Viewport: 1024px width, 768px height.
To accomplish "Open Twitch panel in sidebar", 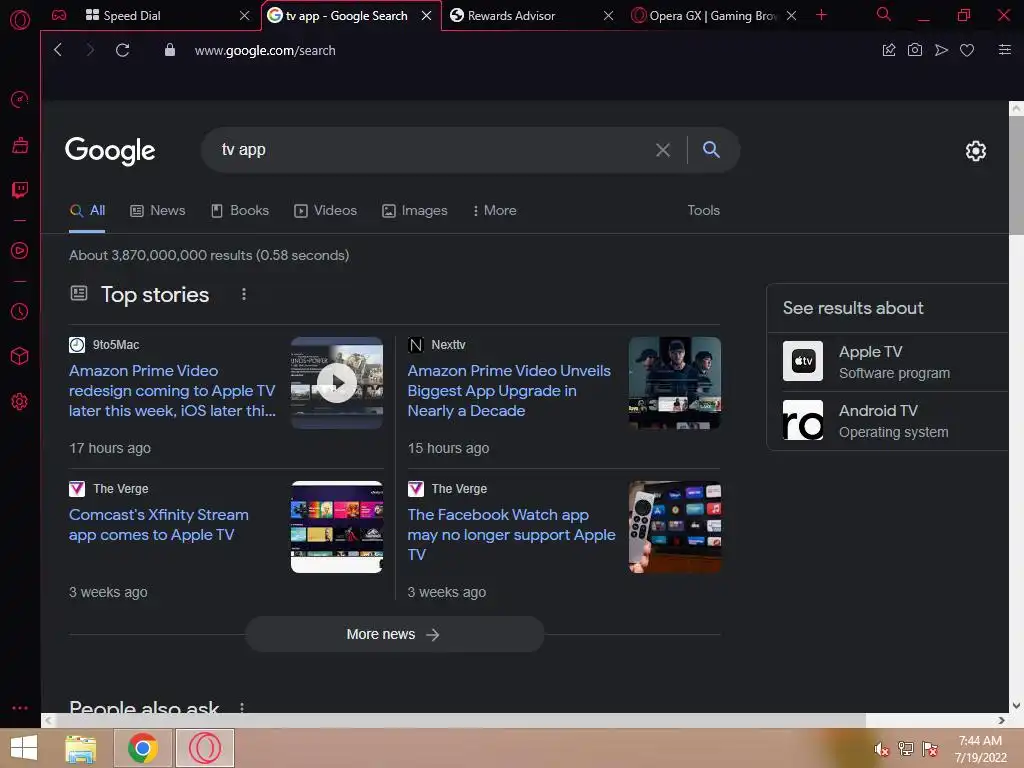I will (x=20, y=190).
